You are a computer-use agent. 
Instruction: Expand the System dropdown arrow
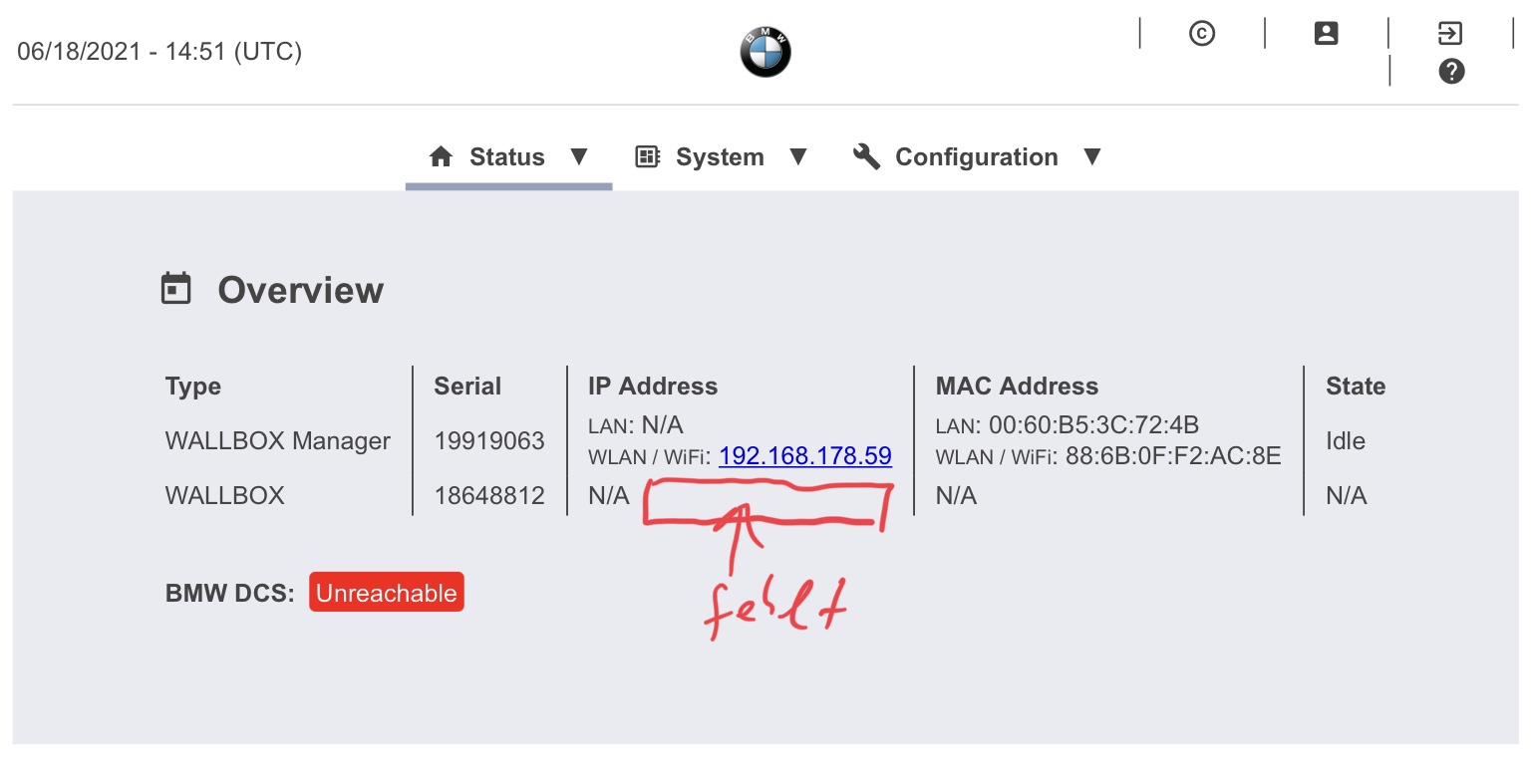coord(797,156)
